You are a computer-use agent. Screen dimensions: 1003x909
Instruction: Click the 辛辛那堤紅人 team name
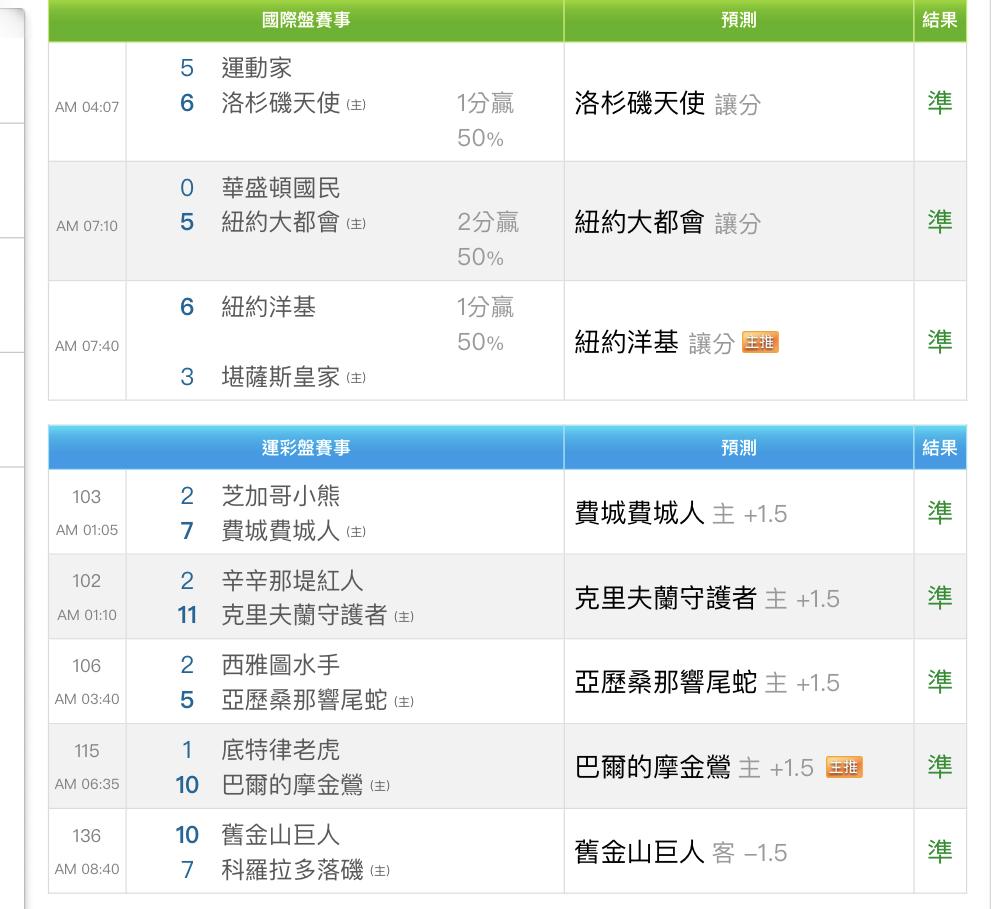click(x=292, y=581)
